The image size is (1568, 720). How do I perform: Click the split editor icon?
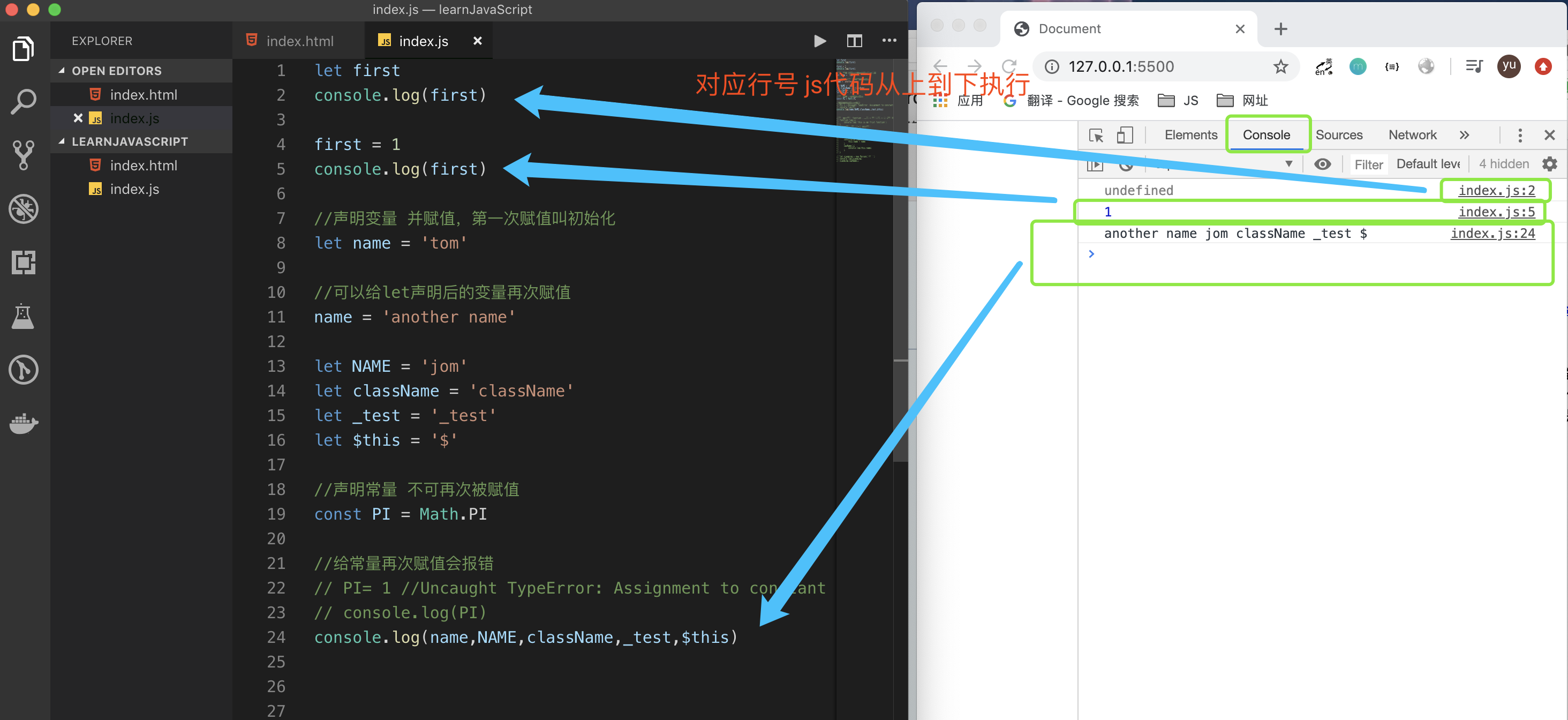(x=854, y=41)
